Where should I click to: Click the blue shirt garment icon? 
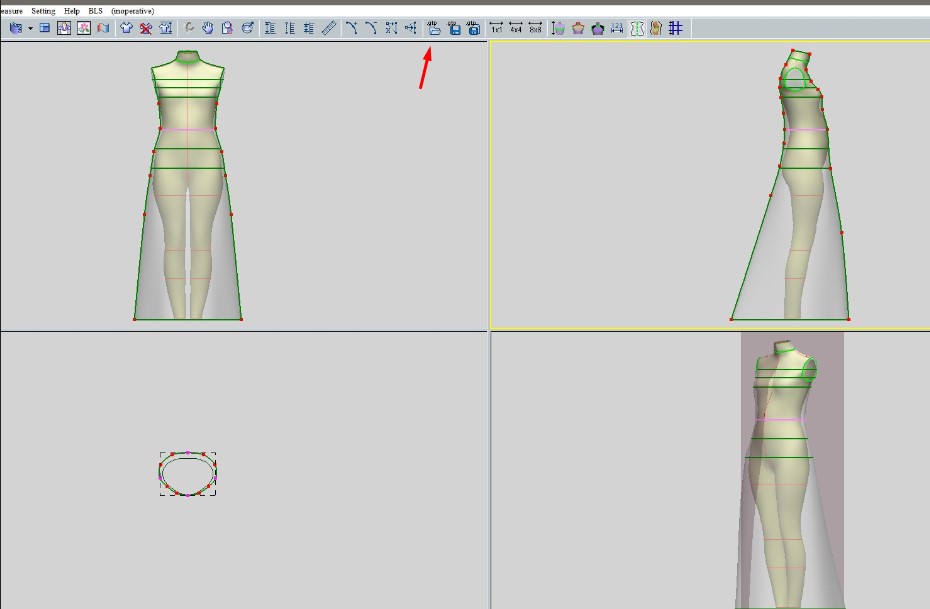127,29
